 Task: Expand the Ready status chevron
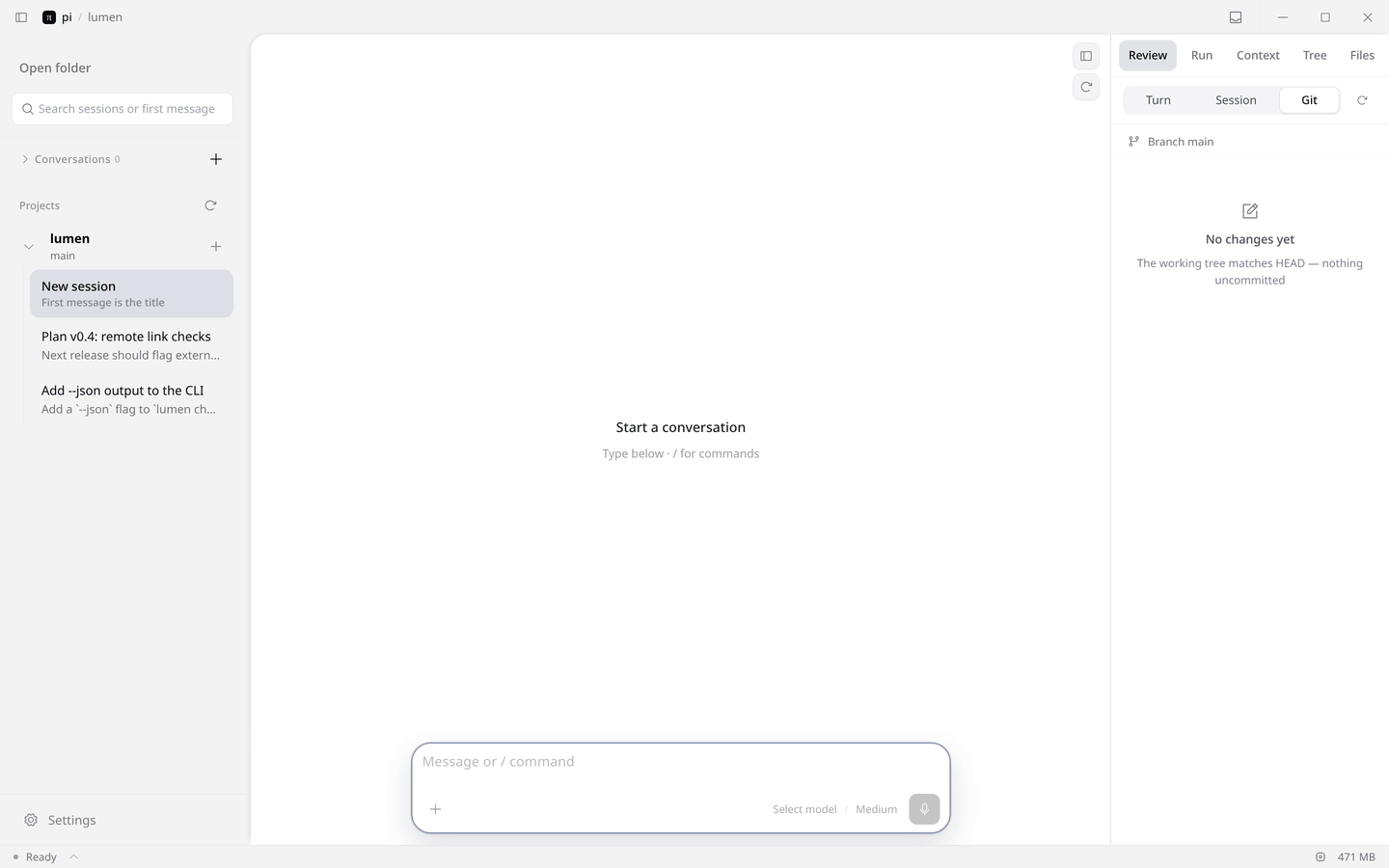(73, 856)
